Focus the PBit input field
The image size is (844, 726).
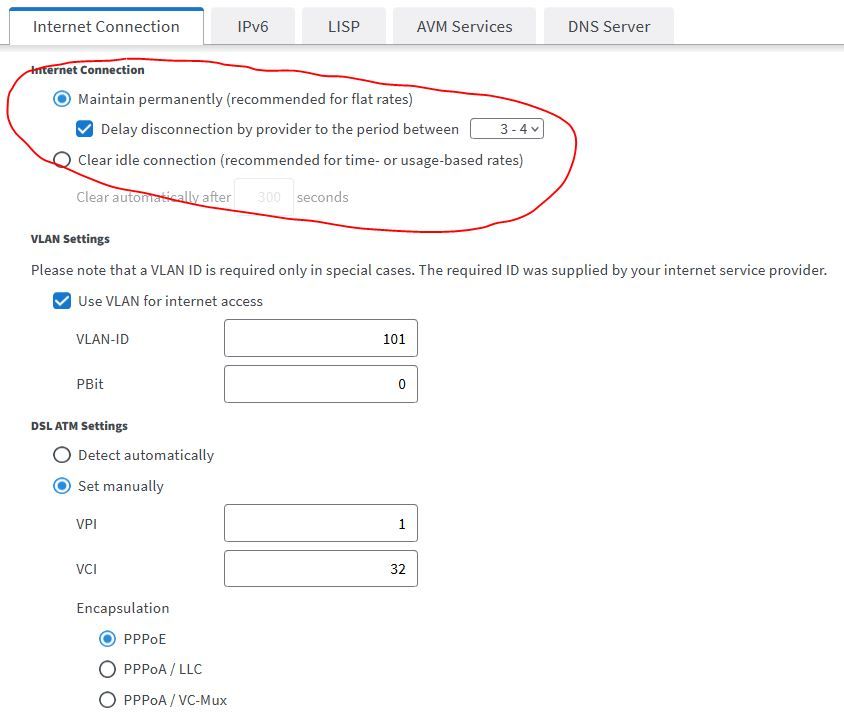click(320, 384)
